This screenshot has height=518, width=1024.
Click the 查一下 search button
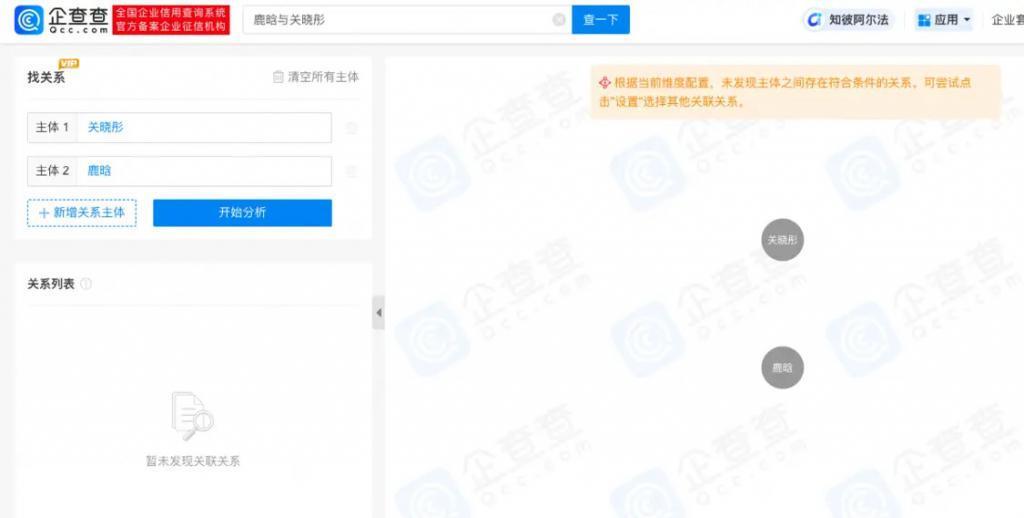[x=601, y=20]
